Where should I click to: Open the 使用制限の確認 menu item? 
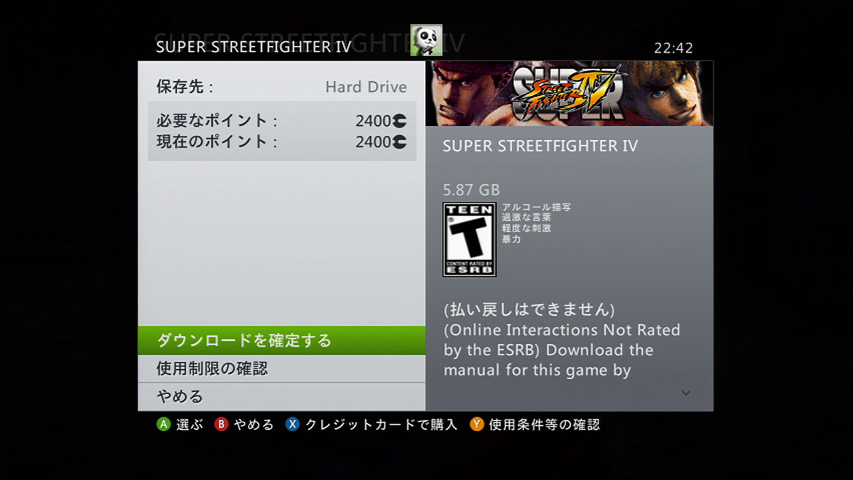tap(282, 368)
